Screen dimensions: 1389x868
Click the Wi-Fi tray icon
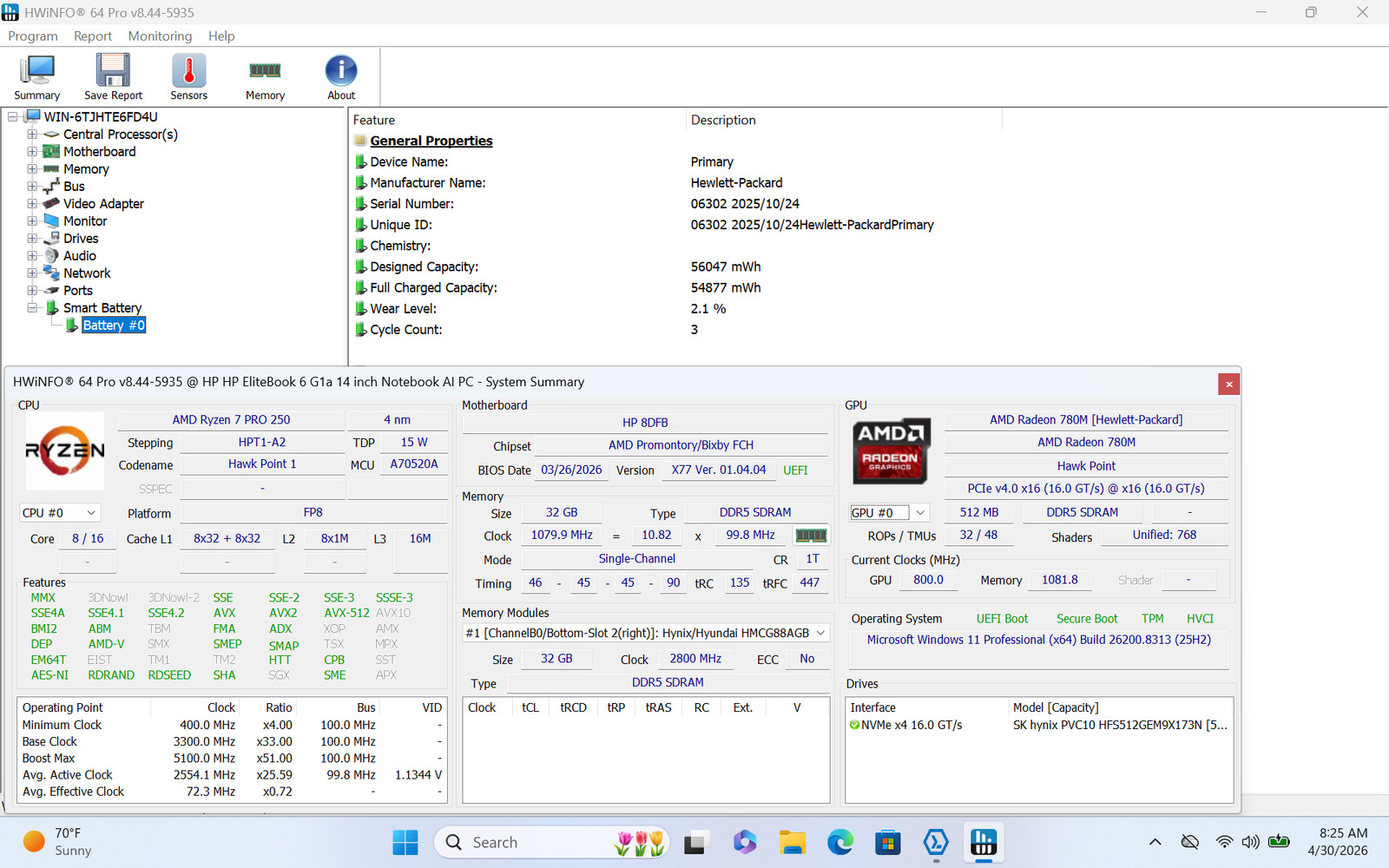click(x=1224, y=842)
